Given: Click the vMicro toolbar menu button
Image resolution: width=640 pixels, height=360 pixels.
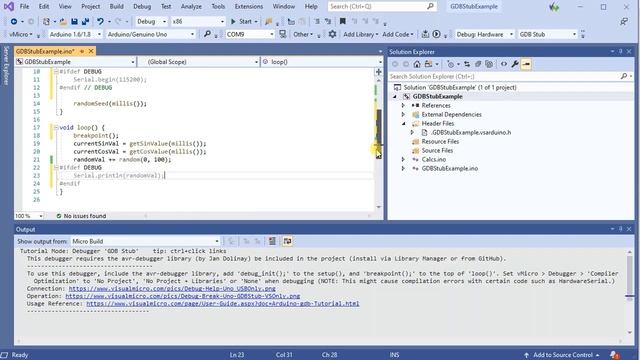Looking at the screenshot, I should pos(20,34).
